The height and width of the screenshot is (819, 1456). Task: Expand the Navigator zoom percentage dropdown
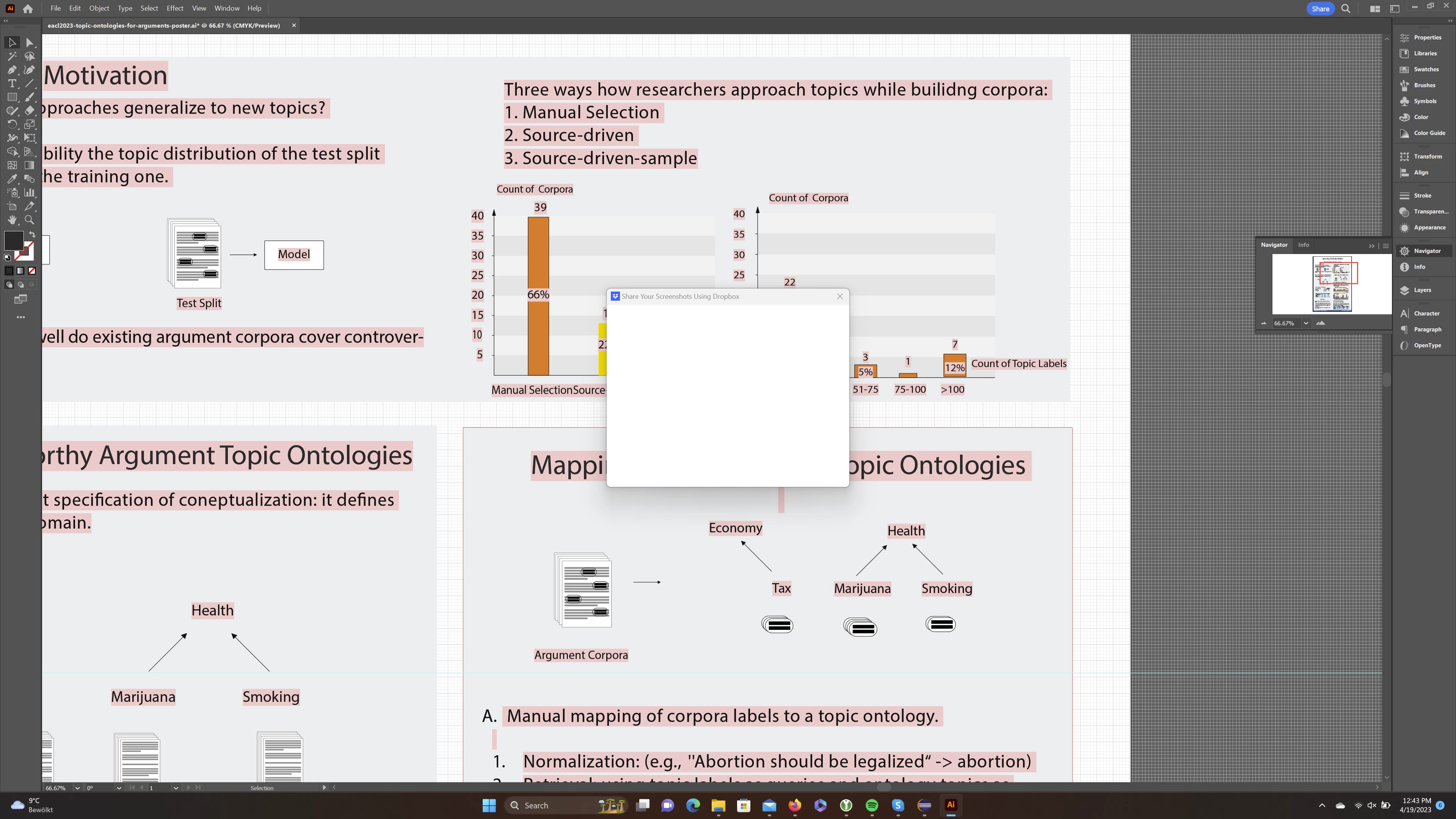[1305, 323]
